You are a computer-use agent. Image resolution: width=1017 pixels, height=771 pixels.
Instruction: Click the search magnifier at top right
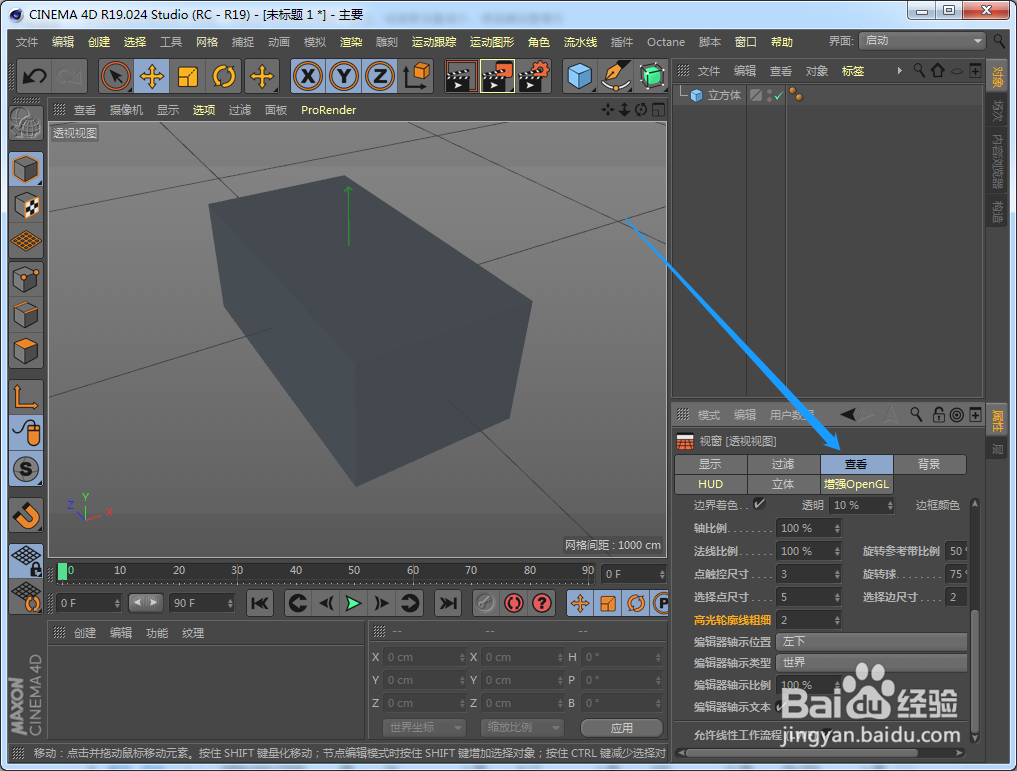point(999,42)
